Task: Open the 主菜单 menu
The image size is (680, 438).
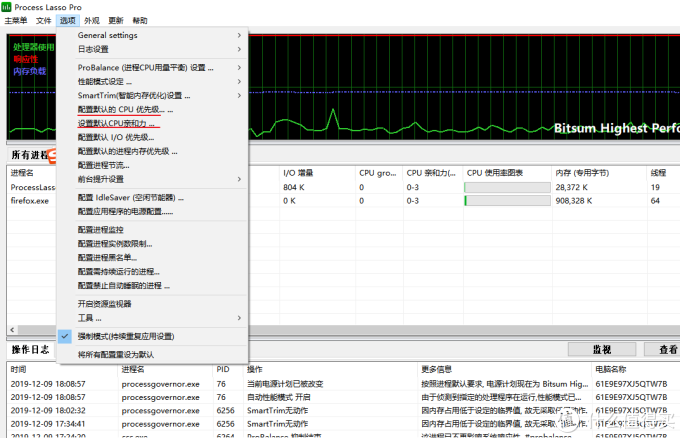Action: [x=16, y=20]
